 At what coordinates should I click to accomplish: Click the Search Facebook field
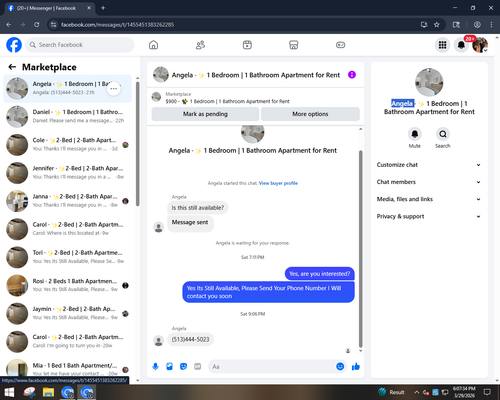tap(80, 45)
